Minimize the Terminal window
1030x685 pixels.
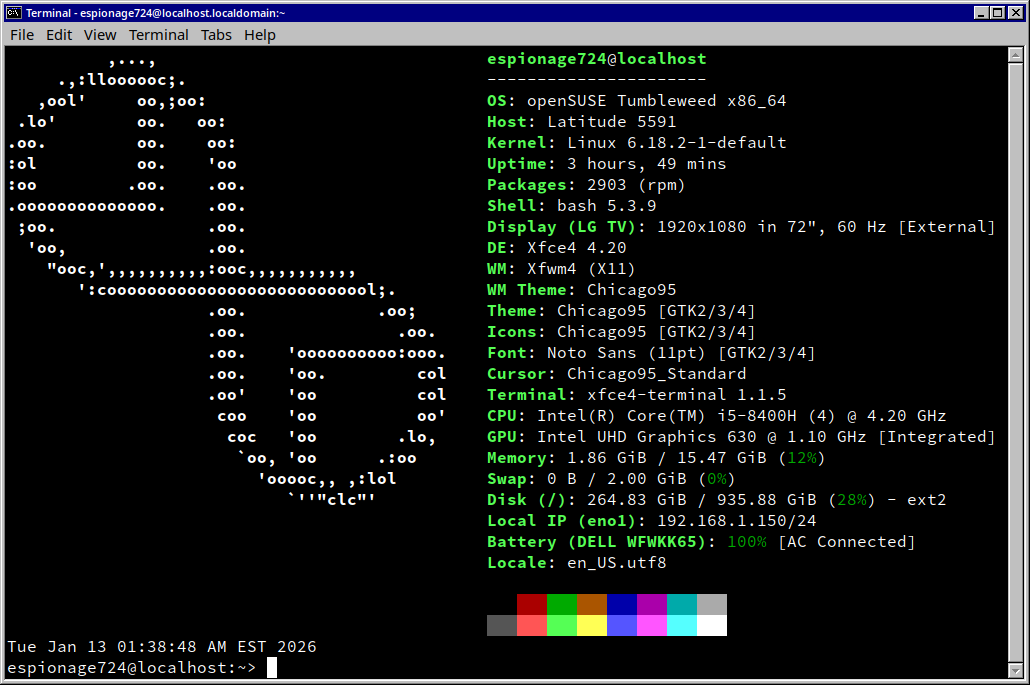pos(979,13)
